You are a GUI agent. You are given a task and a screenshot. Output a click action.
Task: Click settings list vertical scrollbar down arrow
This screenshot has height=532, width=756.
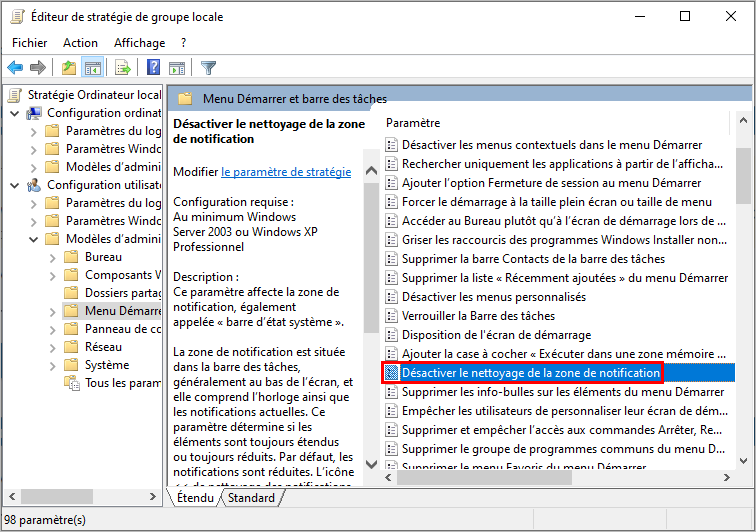point(743,461)
